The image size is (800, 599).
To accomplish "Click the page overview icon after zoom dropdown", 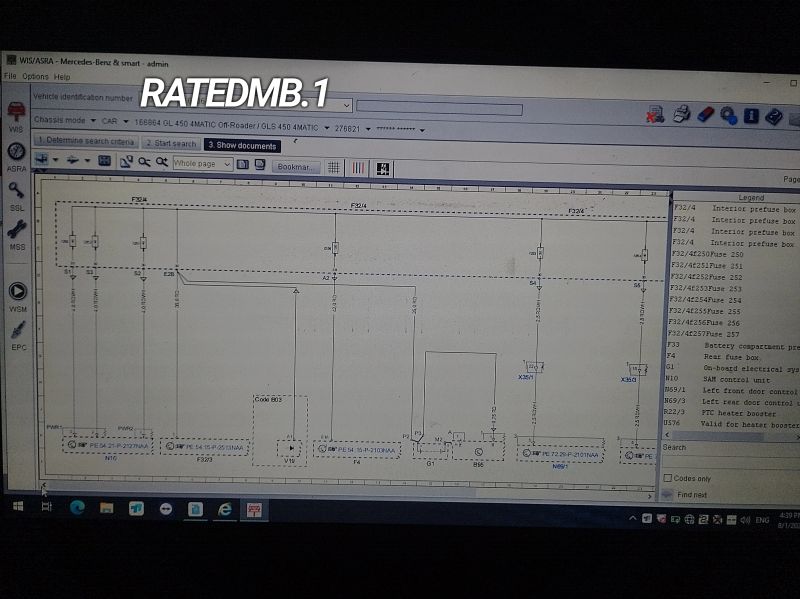I will pos(260,165).
